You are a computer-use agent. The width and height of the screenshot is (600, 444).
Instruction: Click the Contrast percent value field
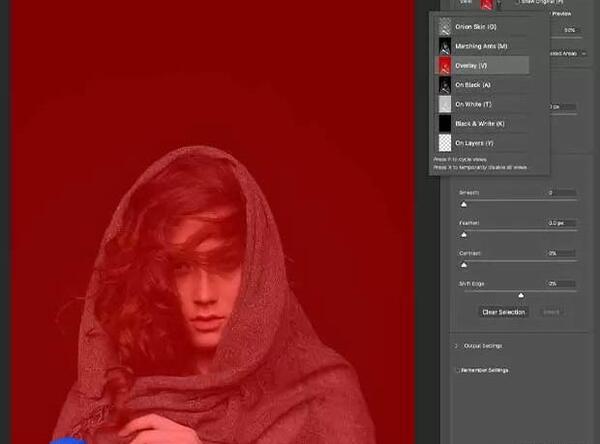pyautogui.click(x=561, y=253)
